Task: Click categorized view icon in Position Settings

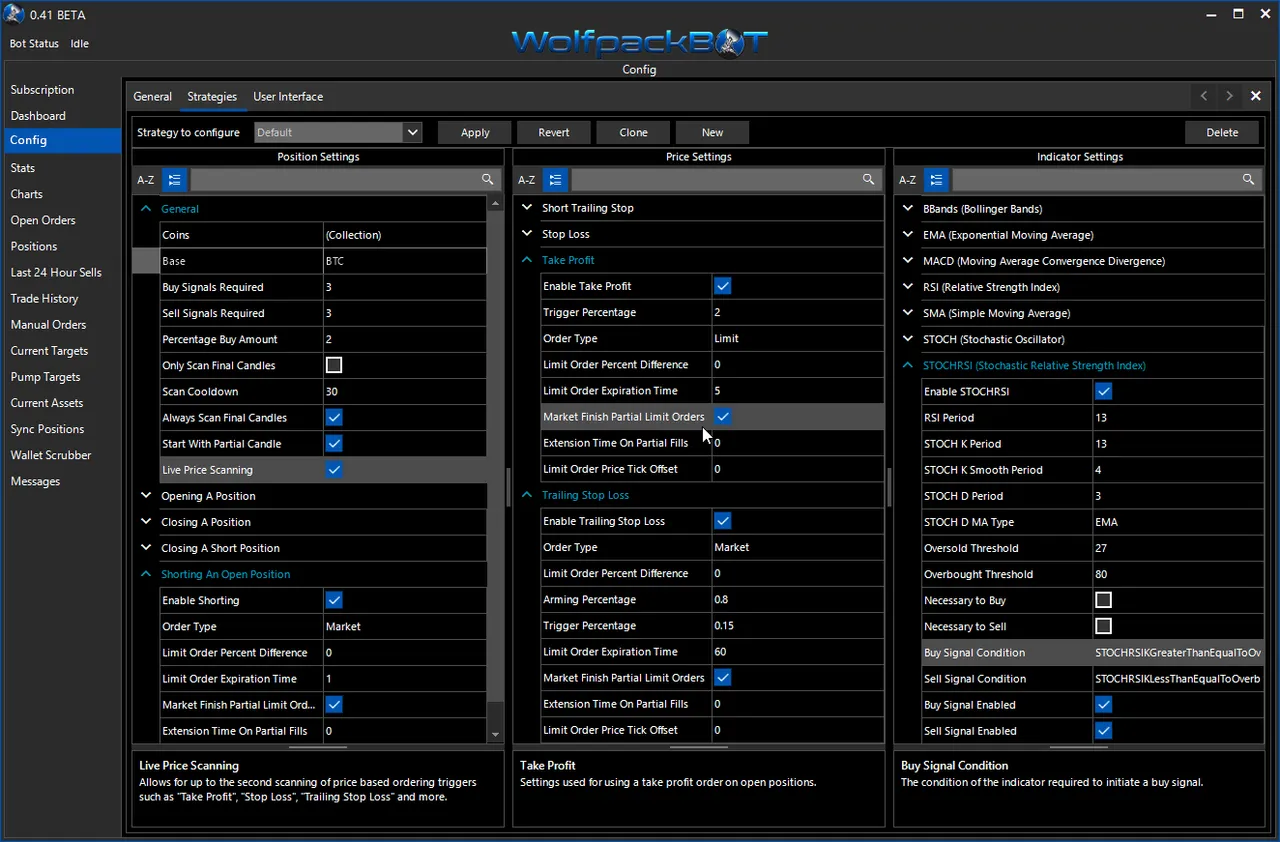Action: 175,180
